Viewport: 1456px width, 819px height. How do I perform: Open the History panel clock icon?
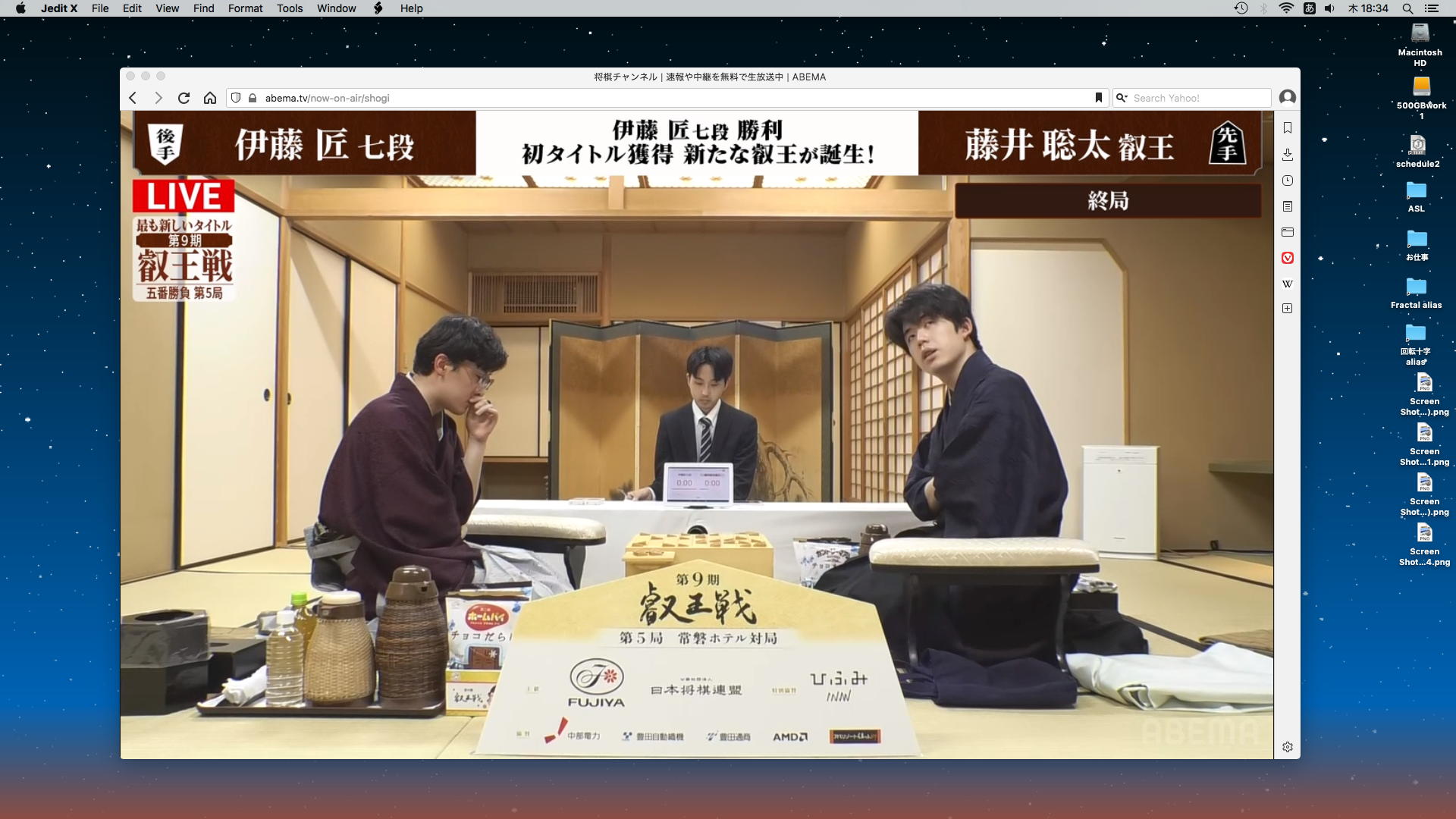click(1287, 180)
